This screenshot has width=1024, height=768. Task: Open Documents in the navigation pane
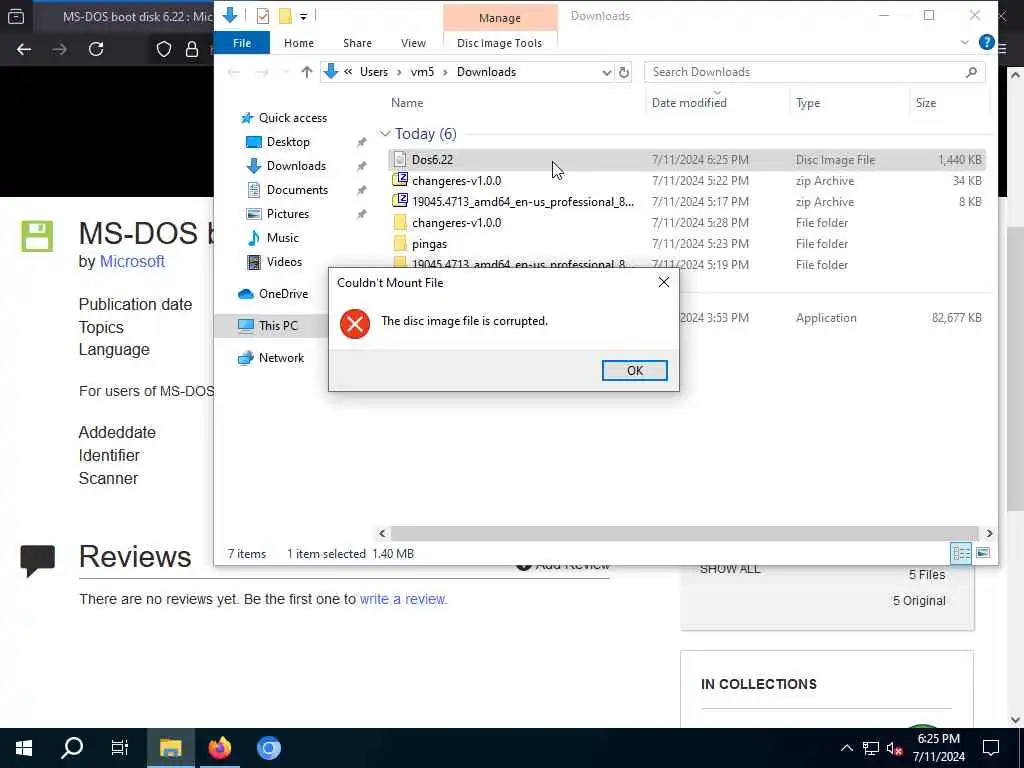tap(296, 190)
